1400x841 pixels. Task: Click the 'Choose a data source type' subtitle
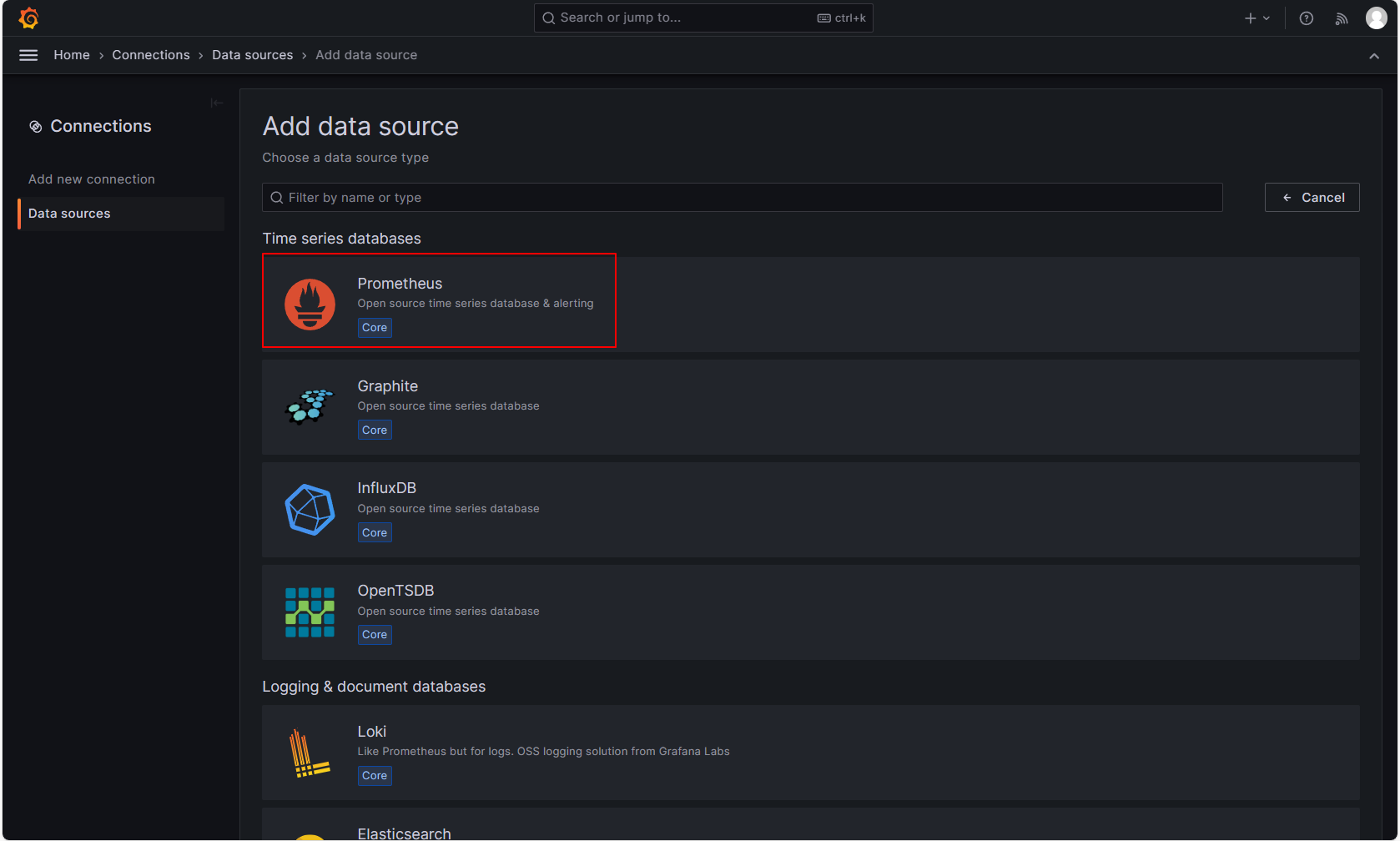point(345,158)
